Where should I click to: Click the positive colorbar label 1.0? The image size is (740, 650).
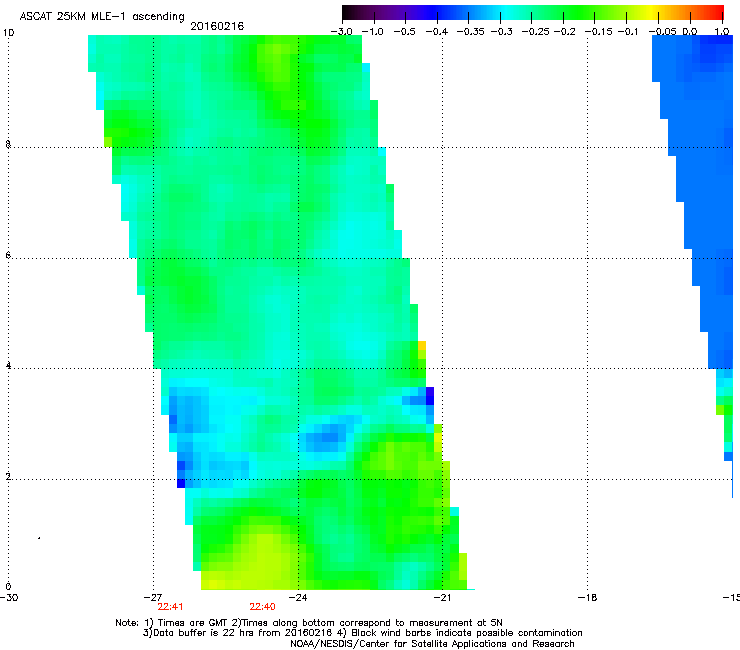tap(722, 32)
